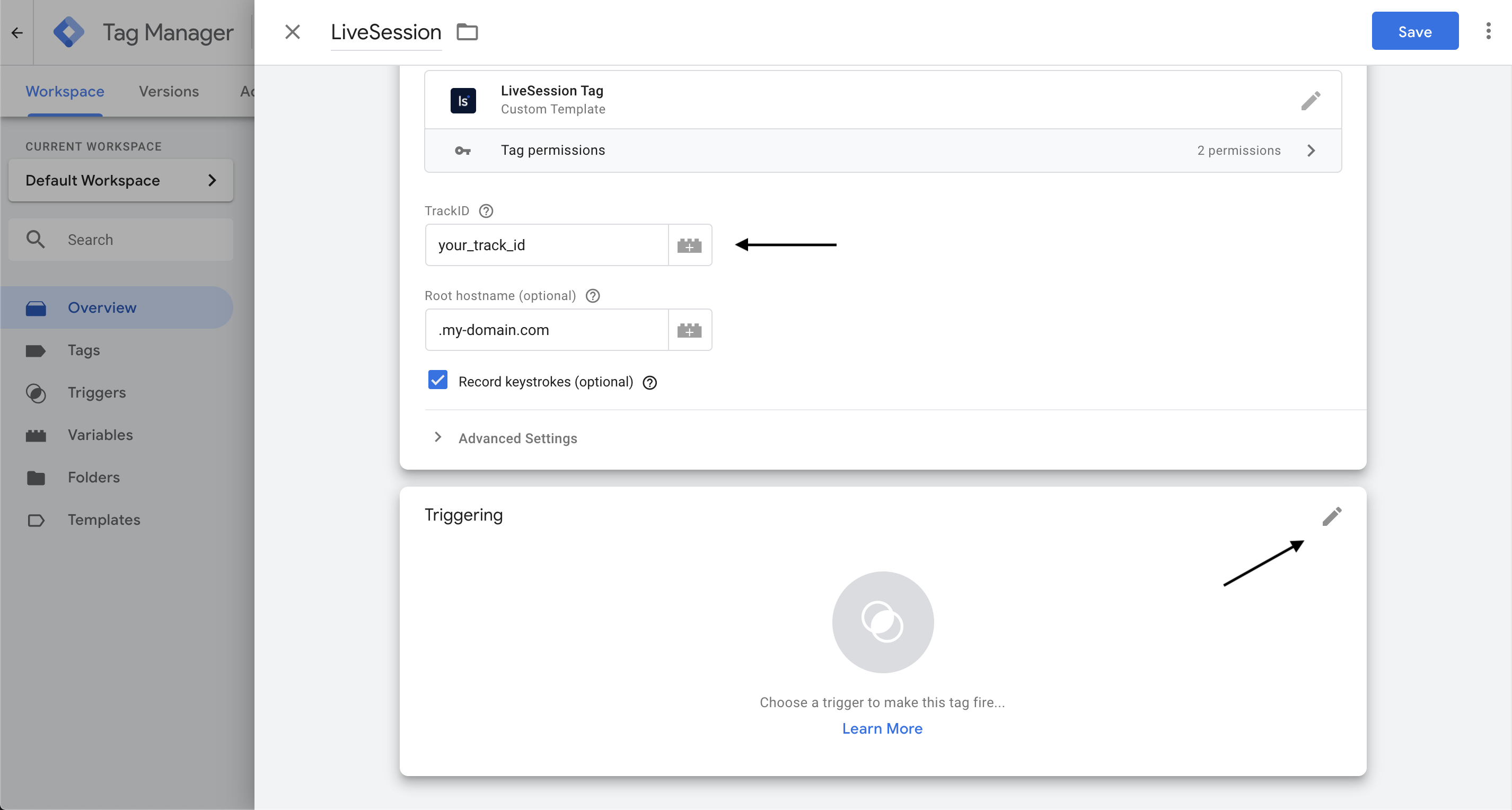Viewport: 1512px width, 810px height.
Task: Click the Save button in top right
Action: pos(1415,31)
